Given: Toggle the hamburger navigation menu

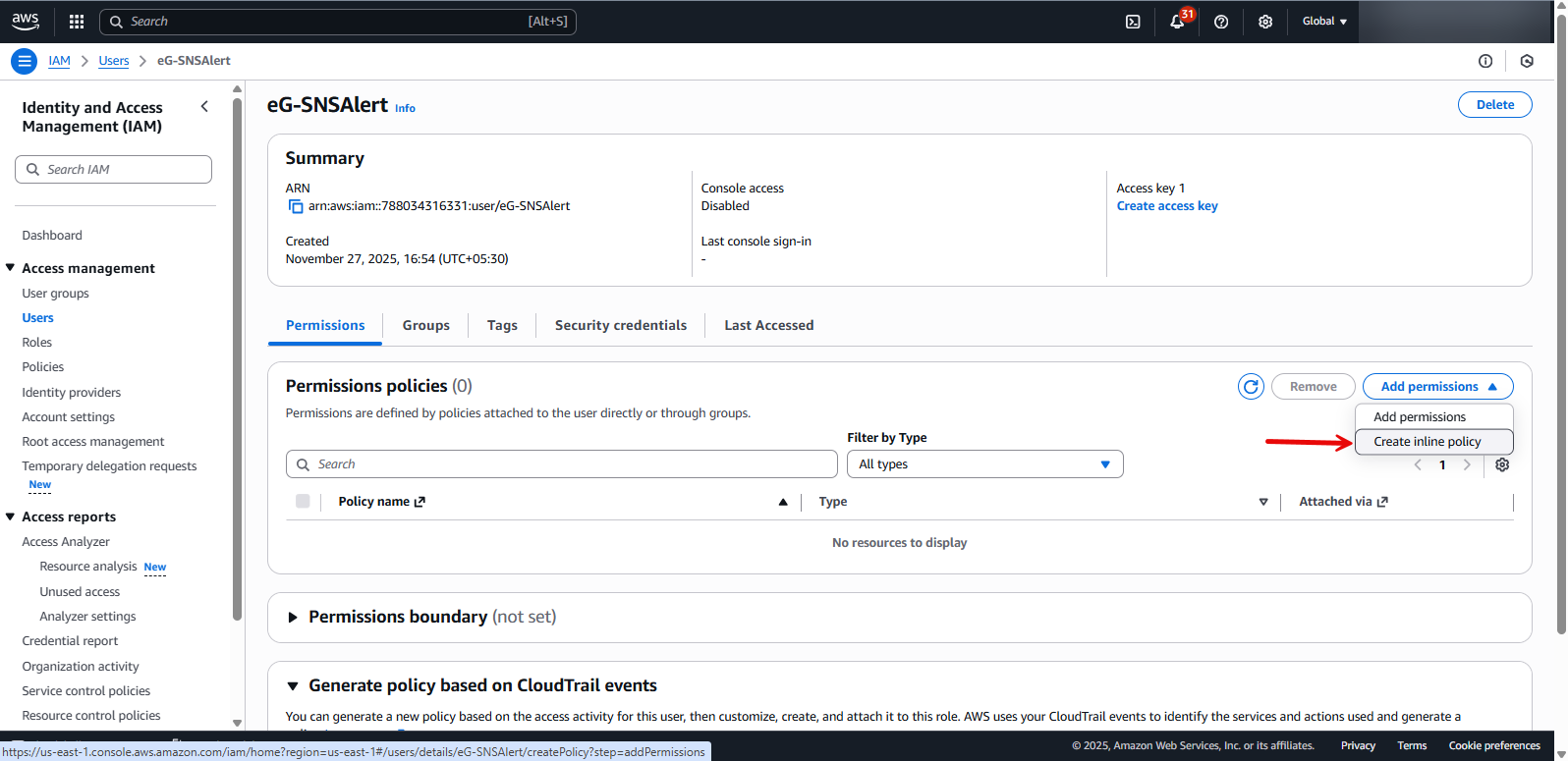Looking at the screenshot, I should tap(25, 61).
